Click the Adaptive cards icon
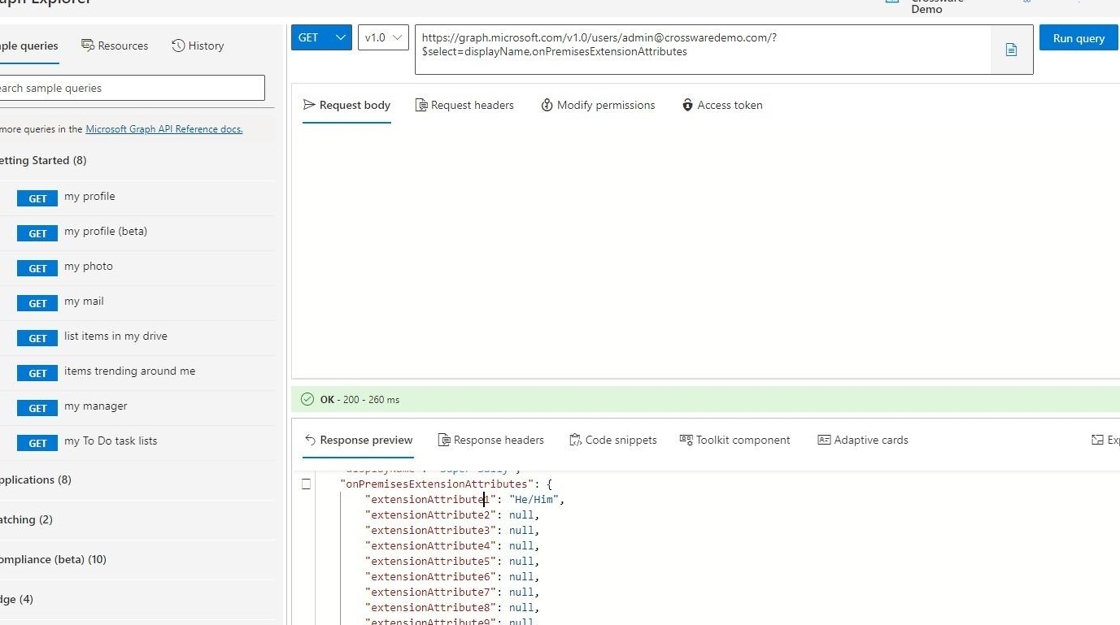The width and height of the screenshot is (1120, 625). (824, 440)
